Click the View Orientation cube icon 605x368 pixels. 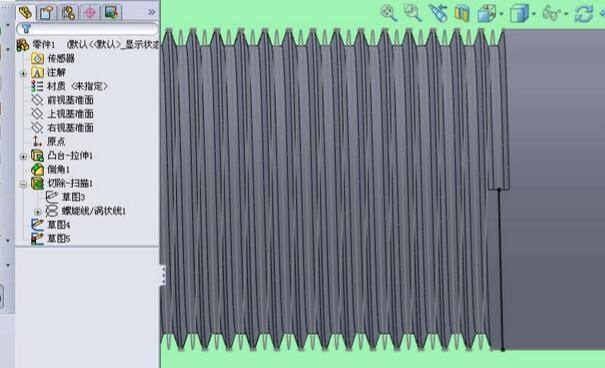(487, 14)
